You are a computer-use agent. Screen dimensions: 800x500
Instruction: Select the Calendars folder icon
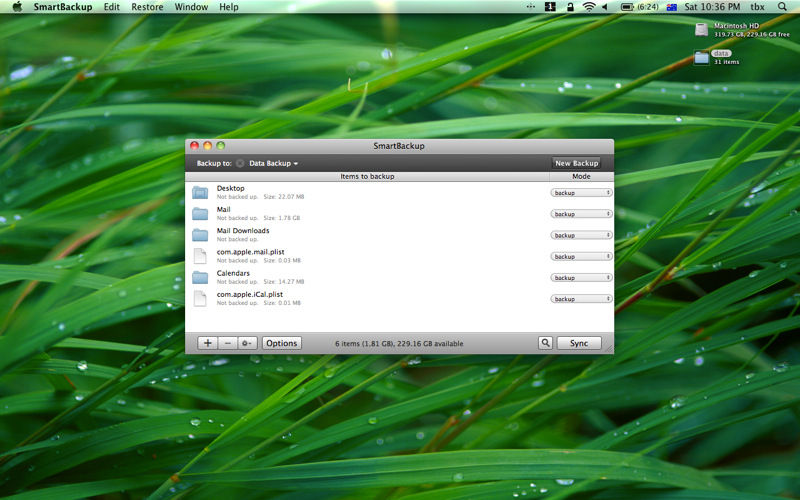(x=200, y=278)
